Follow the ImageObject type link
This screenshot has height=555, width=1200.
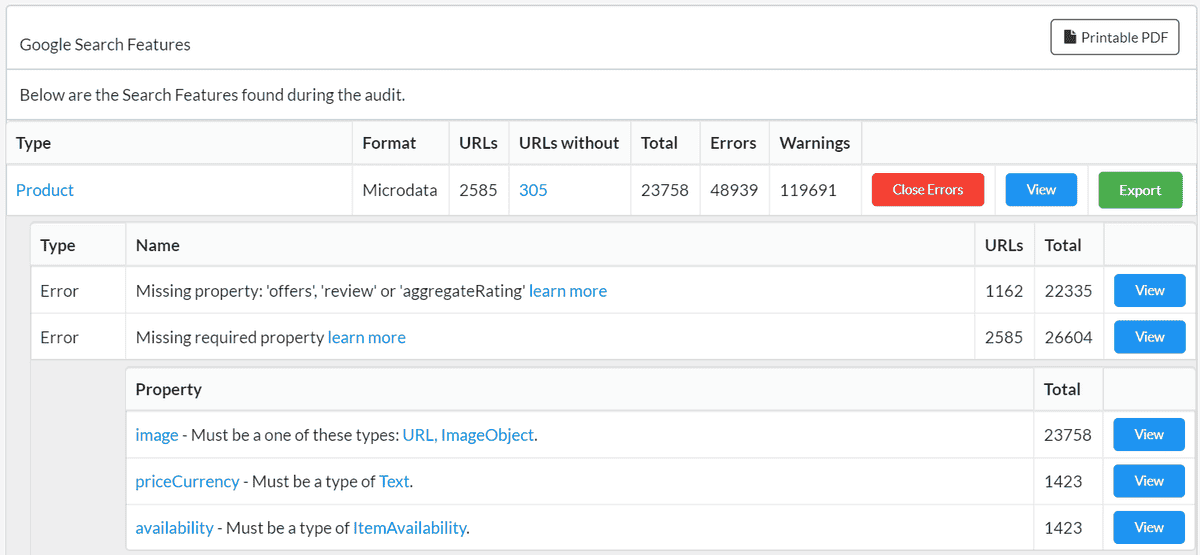pyautogui.click(x=488, y=435)
